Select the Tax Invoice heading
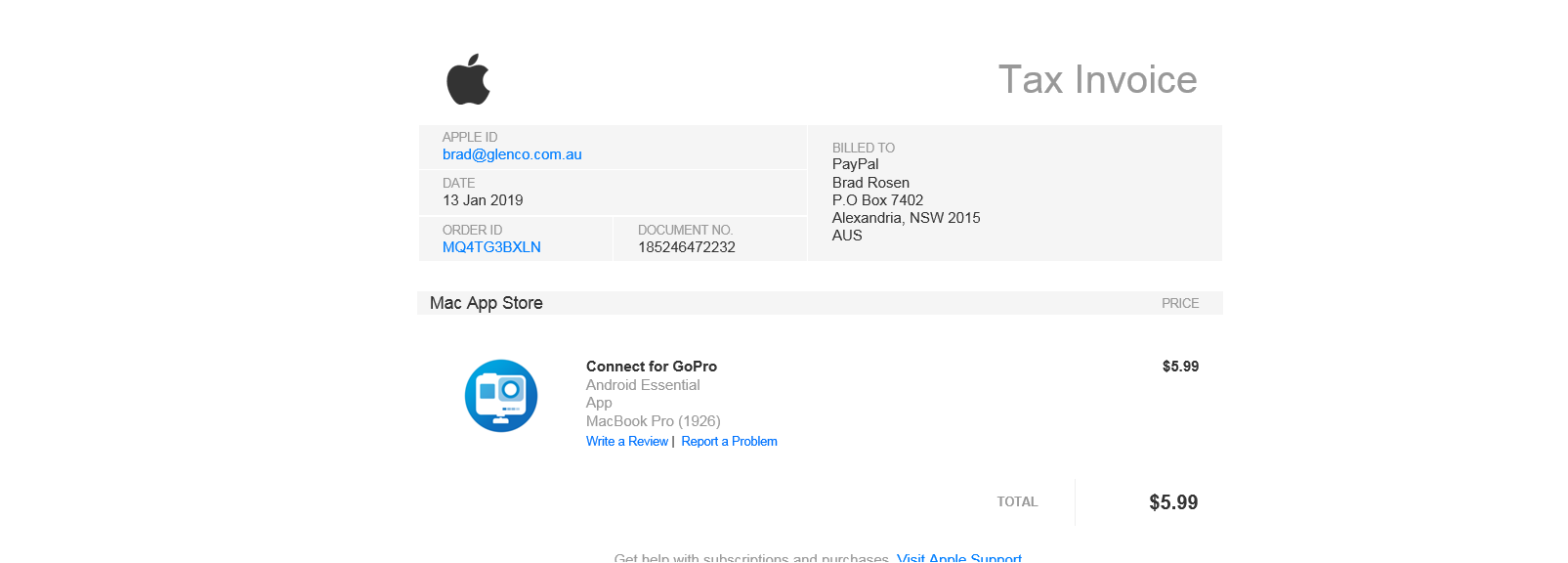 pyautogui.click(x=1097, y=79)
